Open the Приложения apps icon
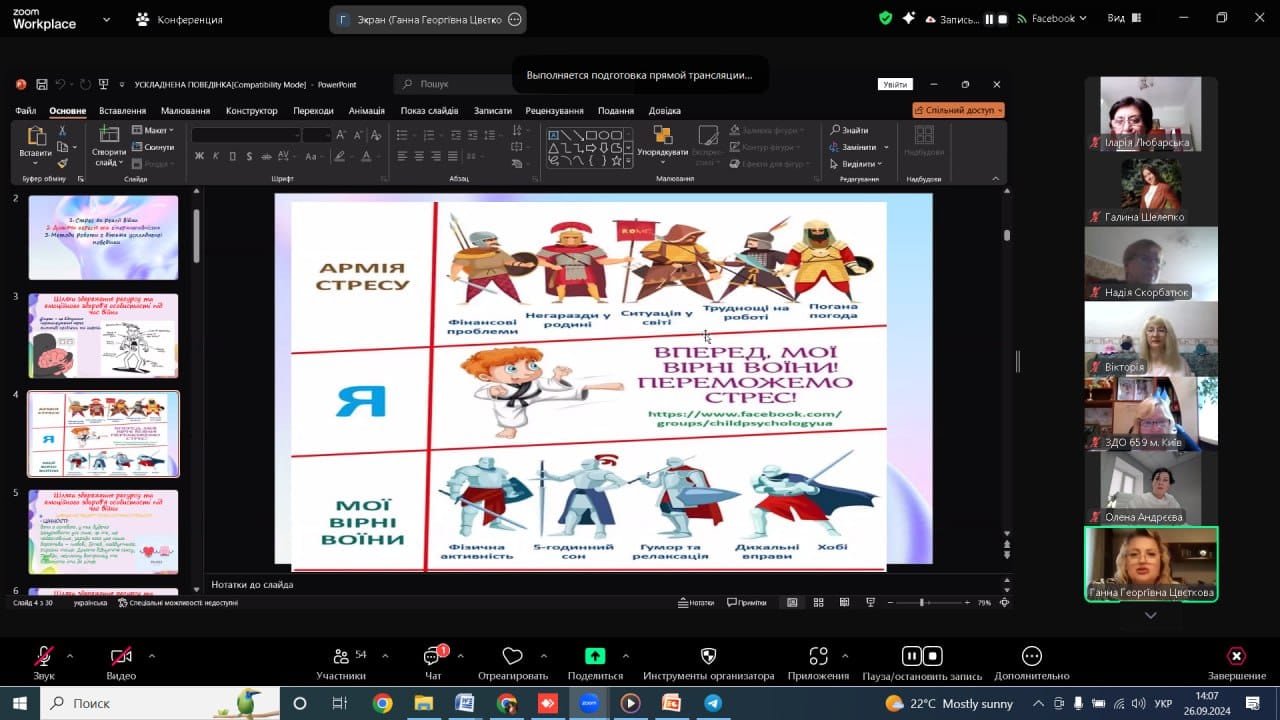The width and height of the screenshot is (1280, 720). (x=818, y=656)
